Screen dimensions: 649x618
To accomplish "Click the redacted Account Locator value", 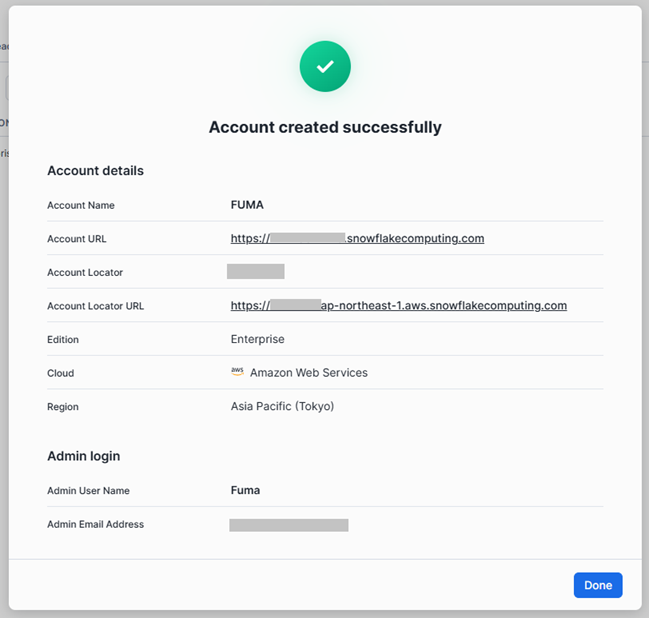I will pos(255,272).
